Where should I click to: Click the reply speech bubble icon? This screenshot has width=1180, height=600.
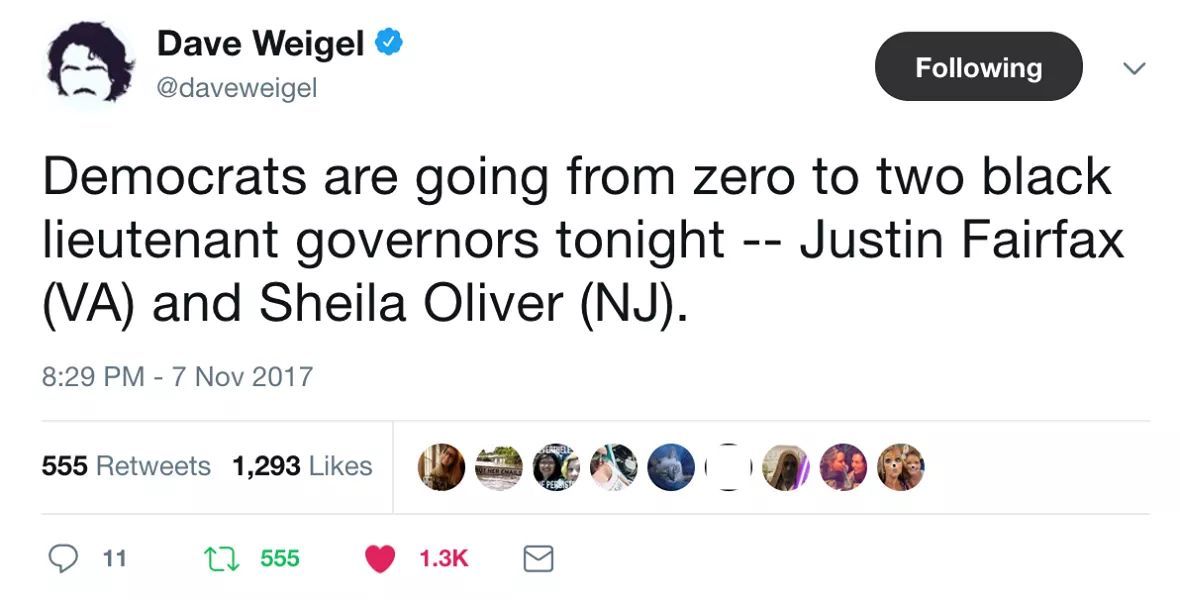click(x=64, y=559)
